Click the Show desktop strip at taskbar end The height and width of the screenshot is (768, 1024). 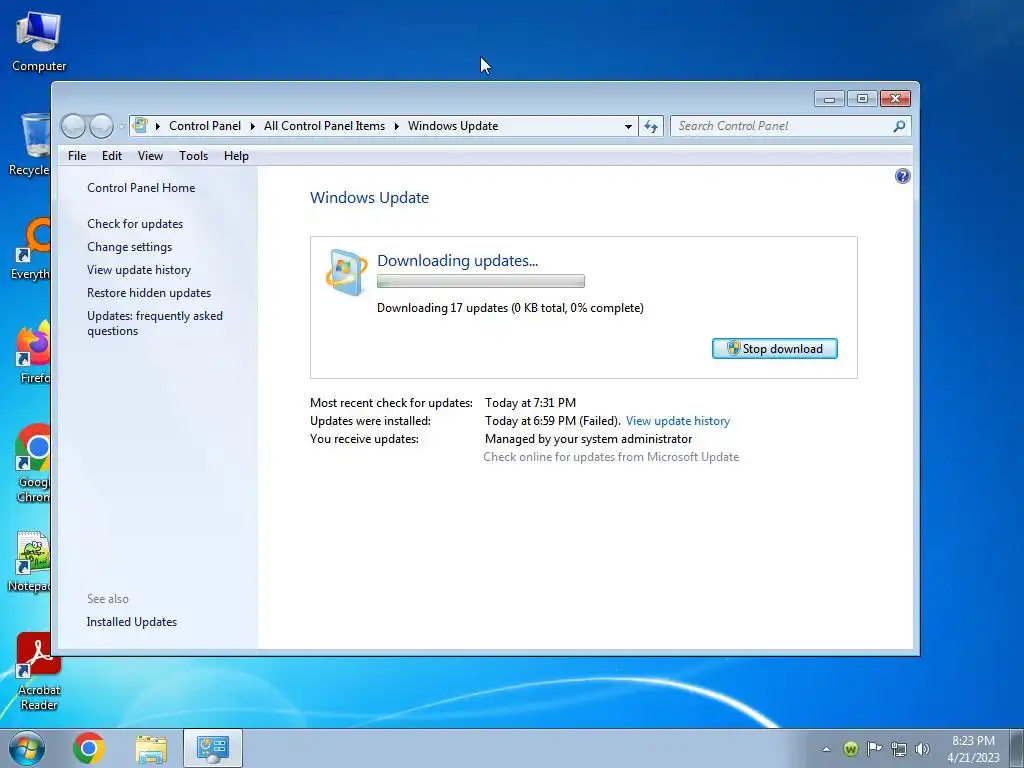pos(1017,748)
